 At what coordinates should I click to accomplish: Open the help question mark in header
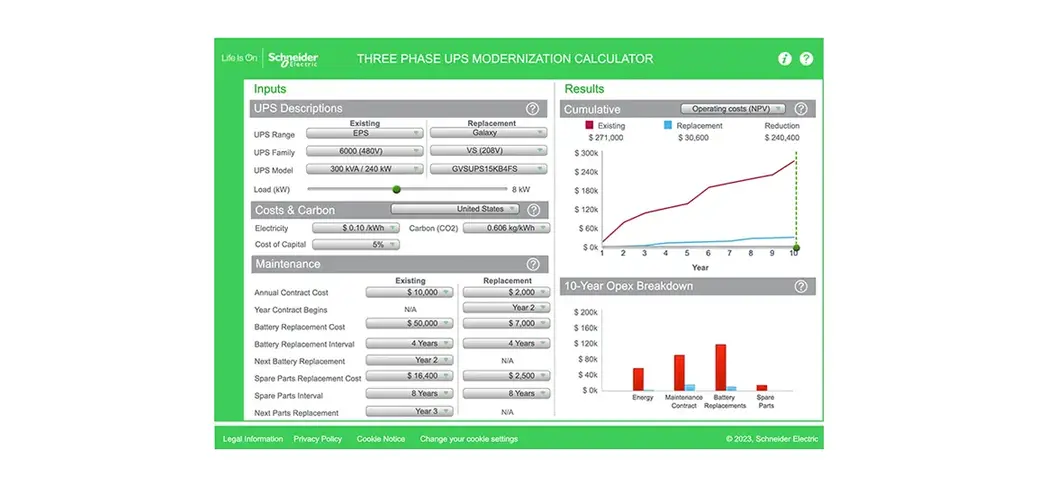click(806, 59)
